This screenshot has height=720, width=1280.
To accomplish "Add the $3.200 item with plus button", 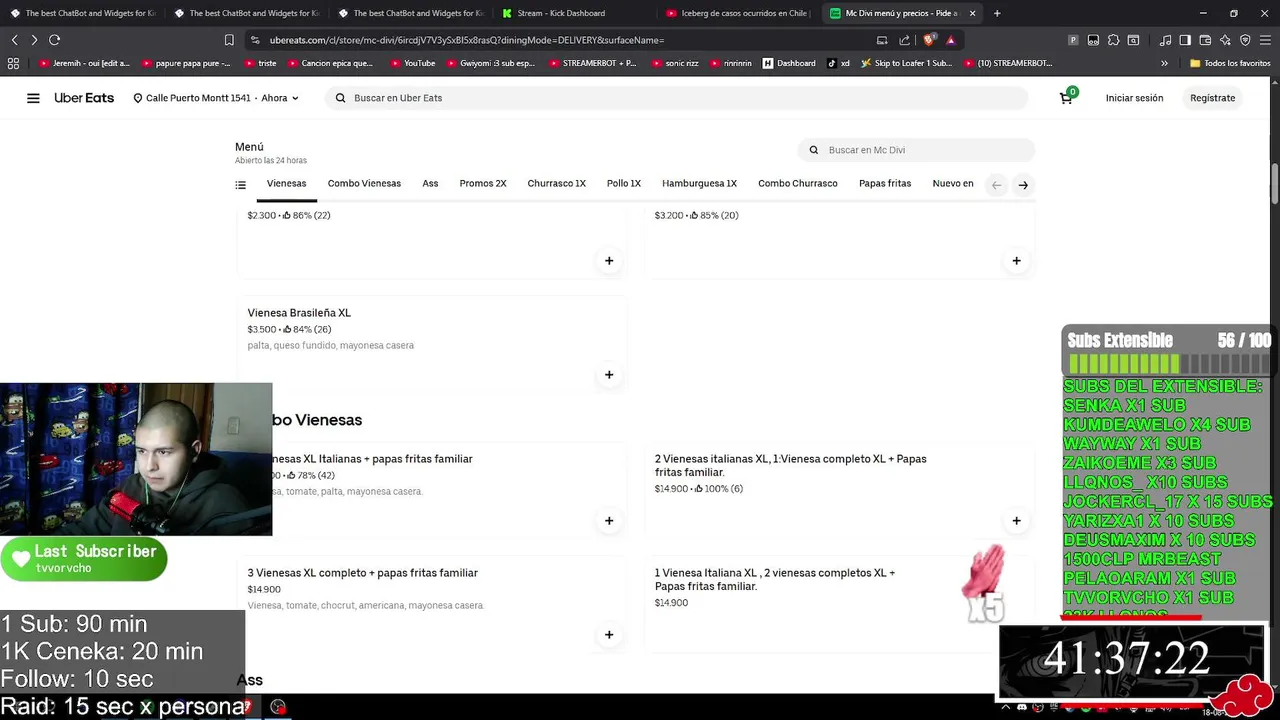I will [x=1016, y=261].
